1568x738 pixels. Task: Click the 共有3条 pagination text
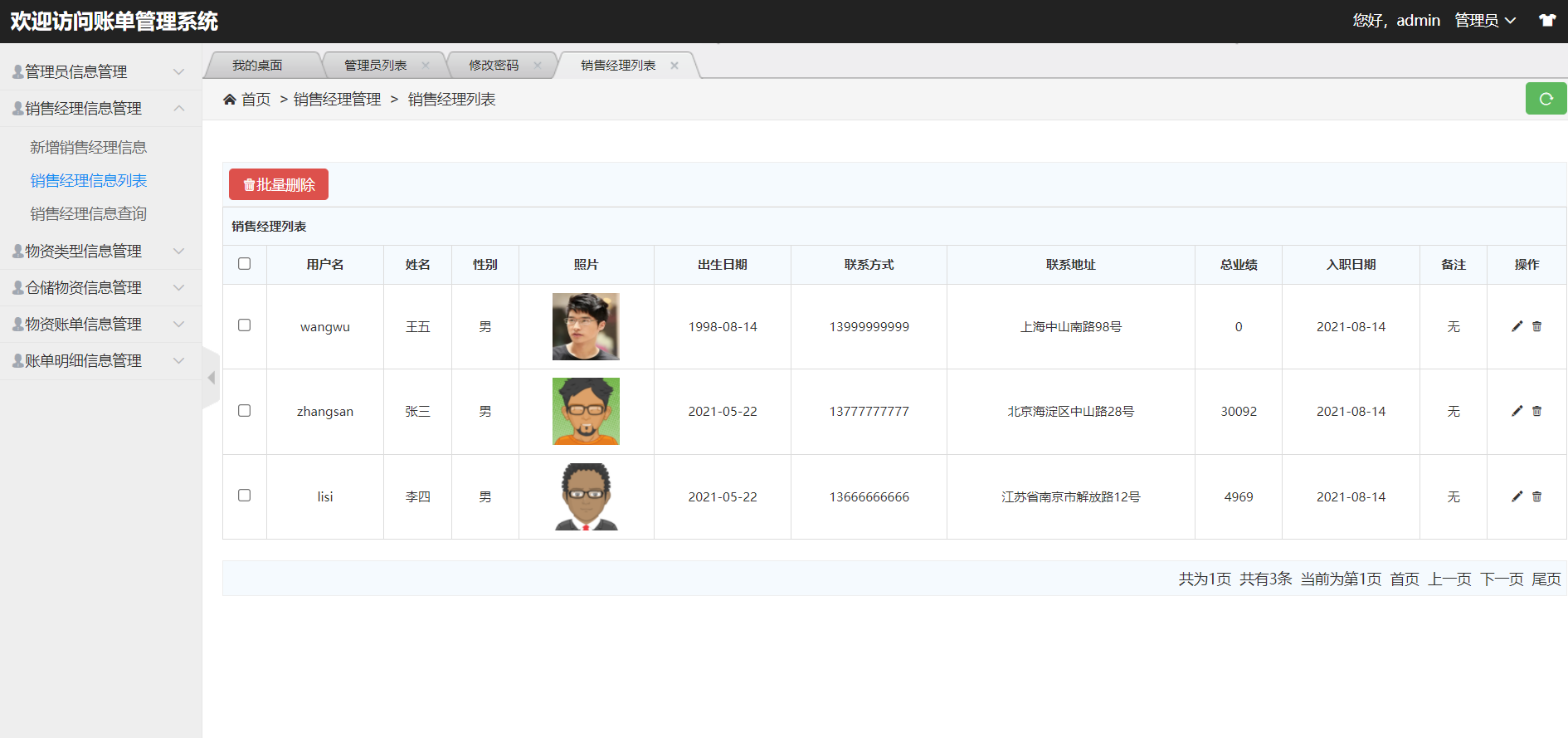pyautogui.click(x=1265, y=579)
